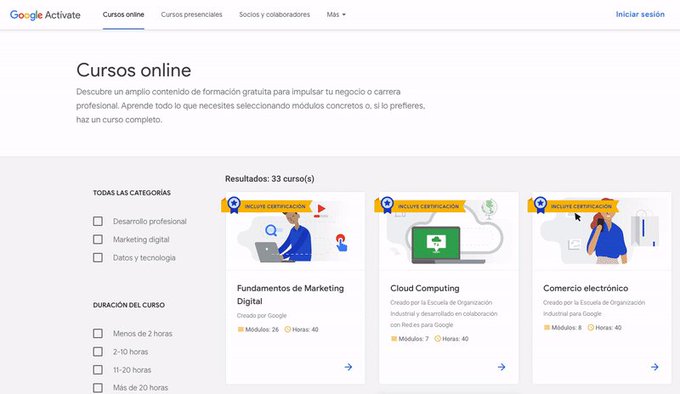Toggle the 11-20 horas checkbox
The image size is (680, 394).
[98, 370]
